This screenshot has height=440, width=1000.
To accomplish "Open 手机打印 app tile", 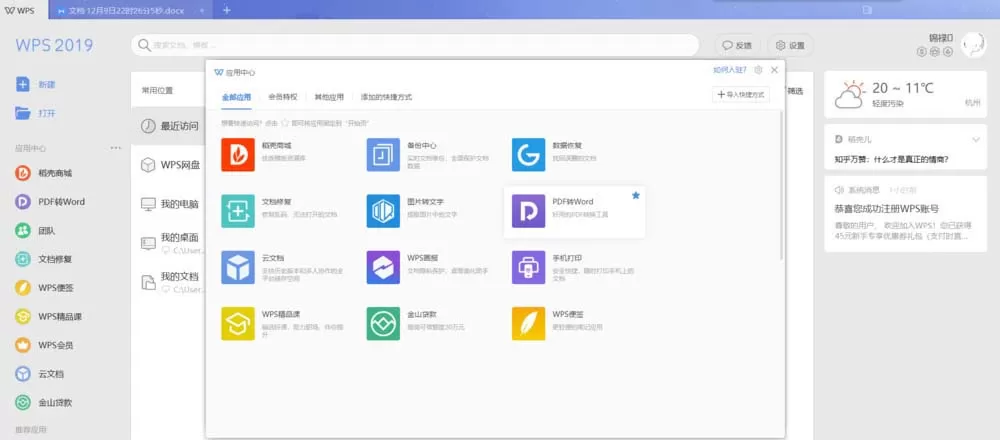I will coord(571,267).
